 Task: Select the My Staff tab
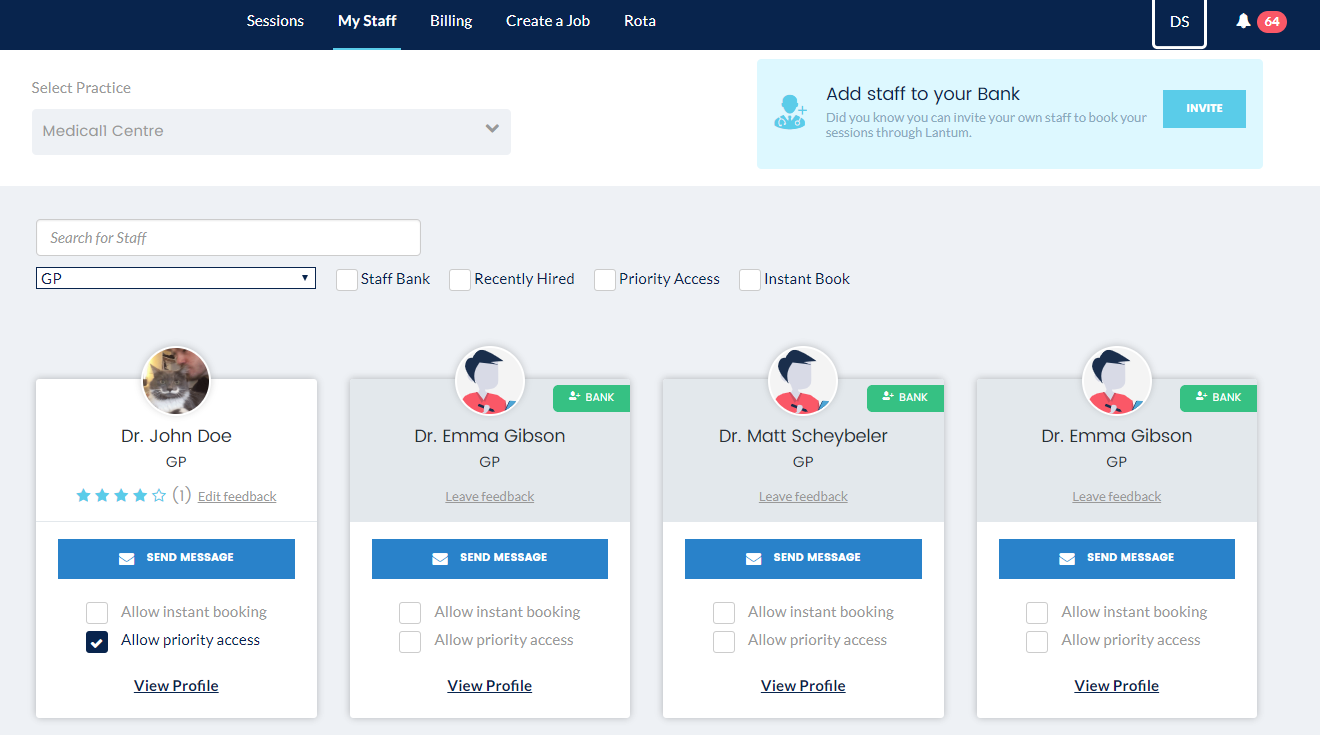(367, 21)
